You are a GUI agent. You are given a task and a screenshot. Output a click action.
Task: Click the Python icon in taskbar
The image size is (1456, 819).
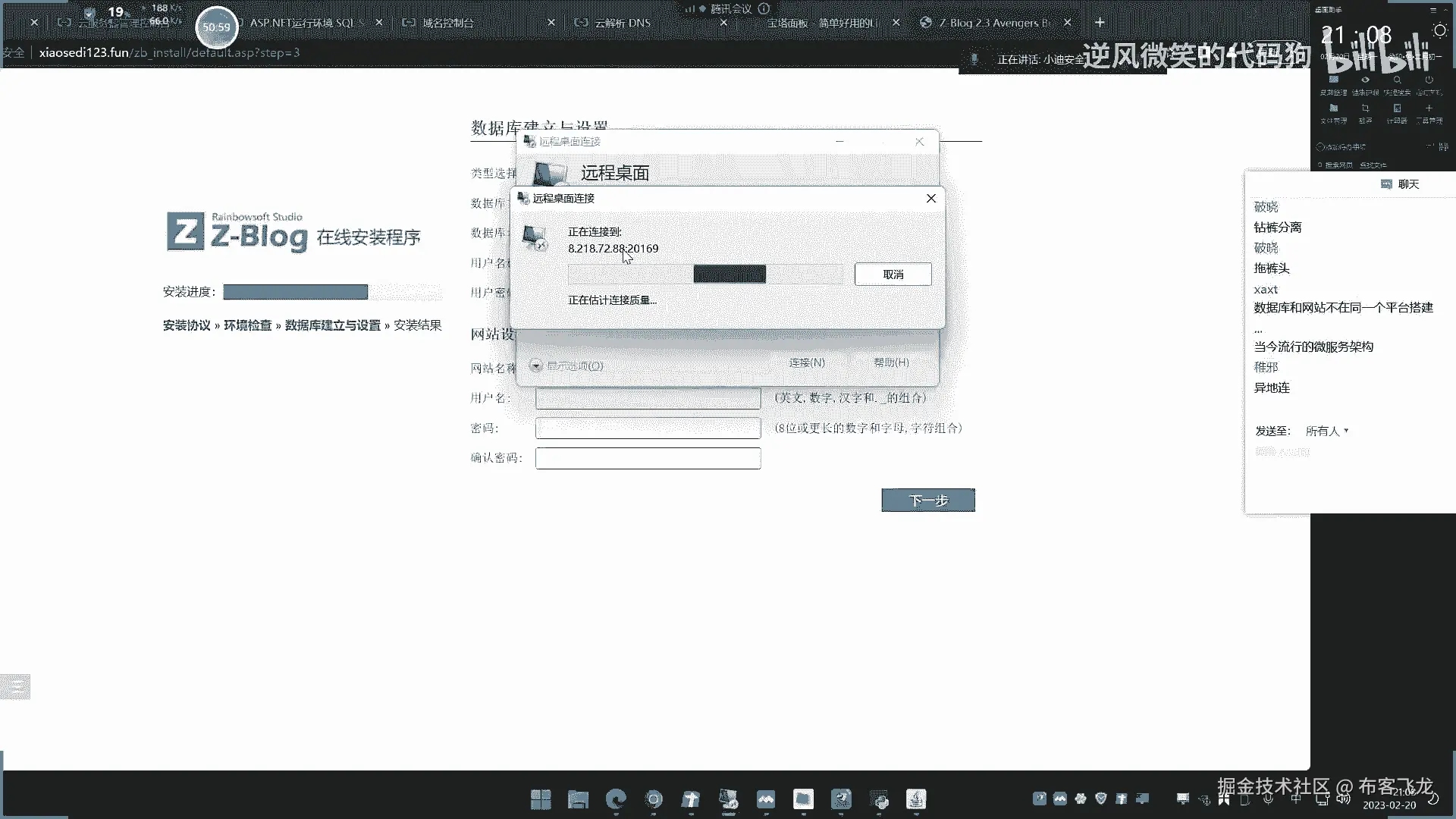[880, 799]
